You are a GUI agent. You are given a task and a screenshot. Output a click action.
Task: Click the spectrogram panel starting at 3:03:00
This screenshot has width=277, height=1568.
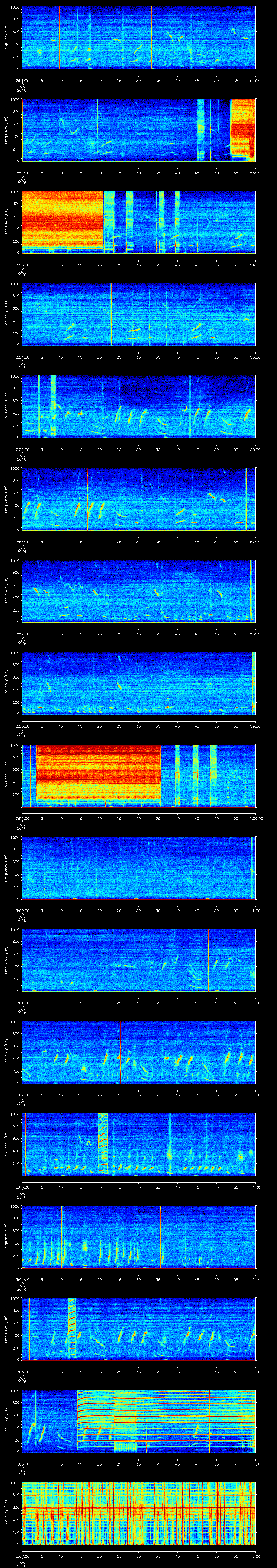[138, 1144]
